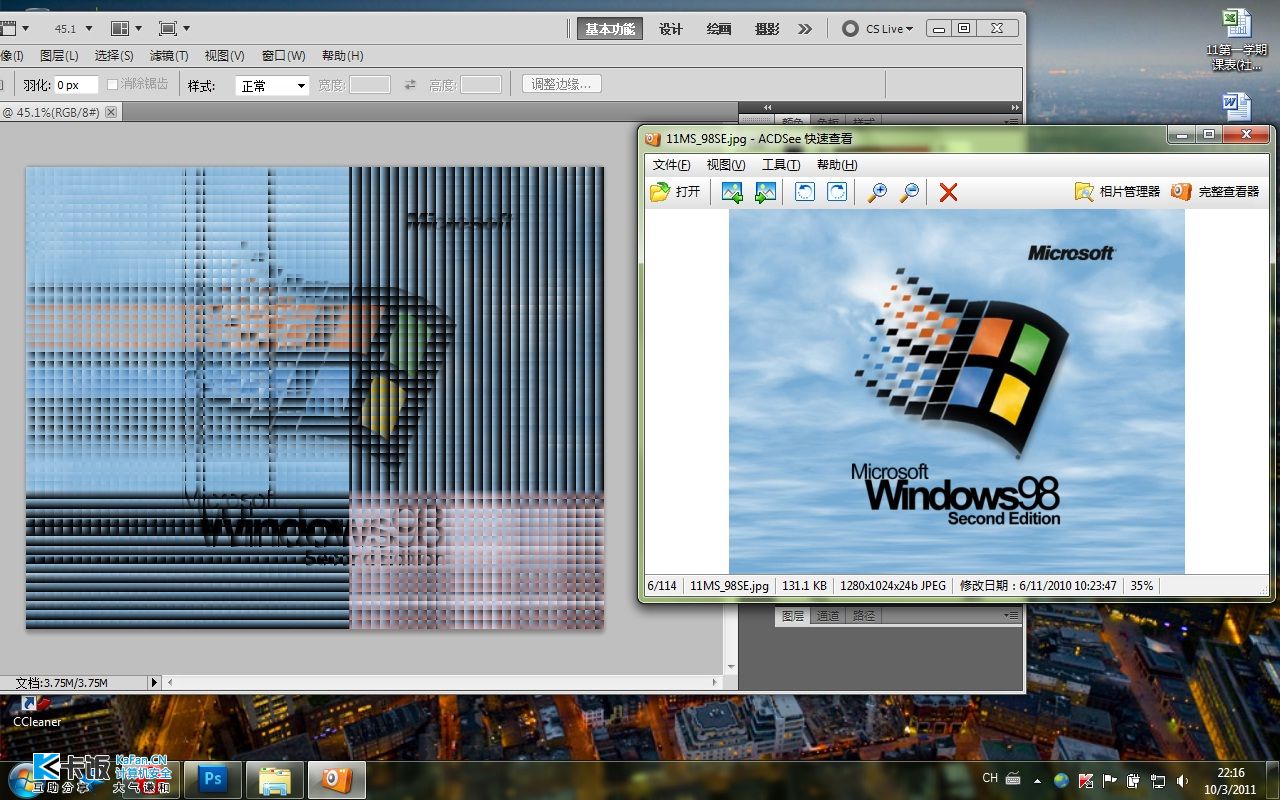Open Photoshop 滤镜(T) menu
Viewport: 1280px width, 800px height.
(169, 56)
